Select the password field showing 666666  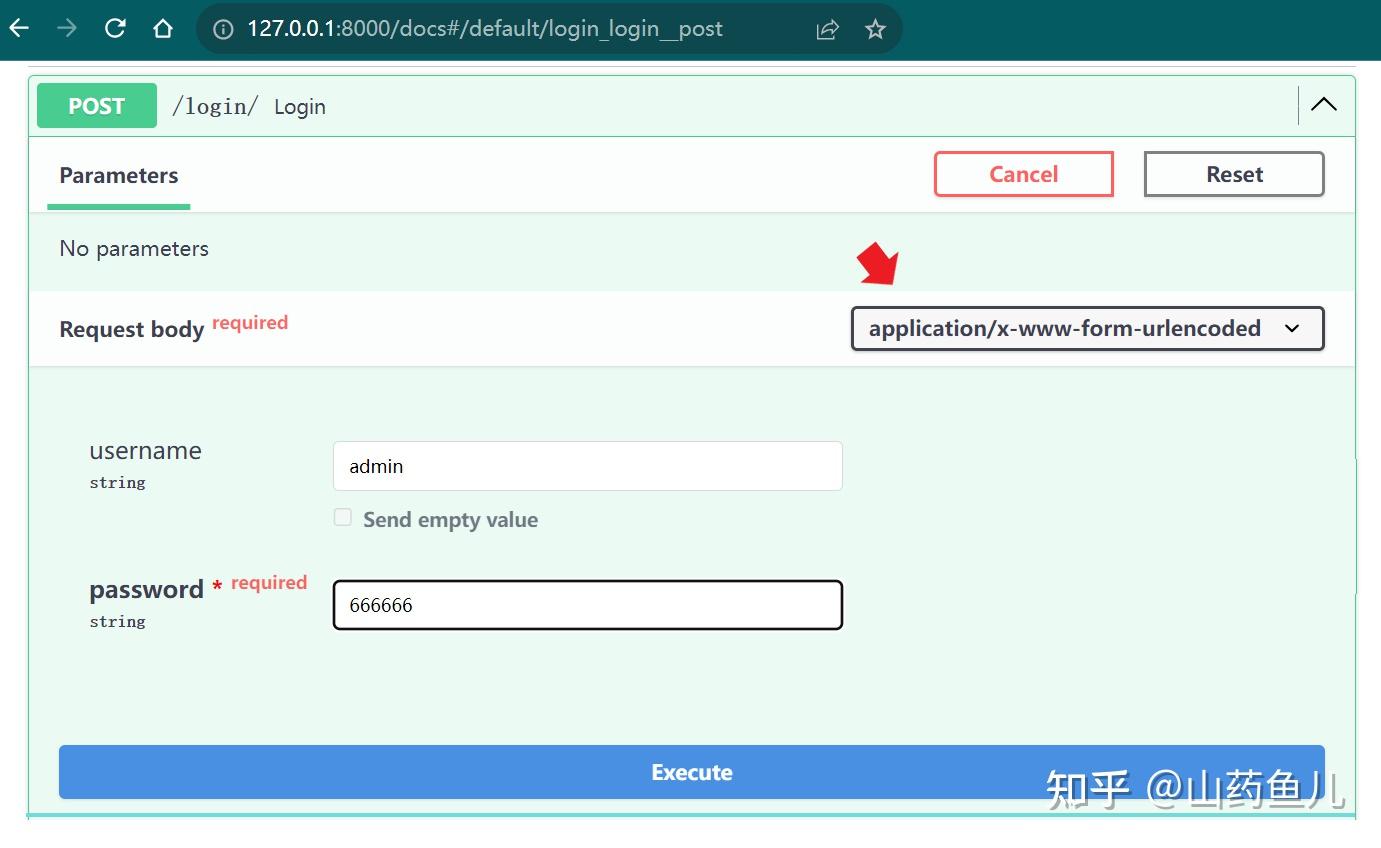(587, 604)
